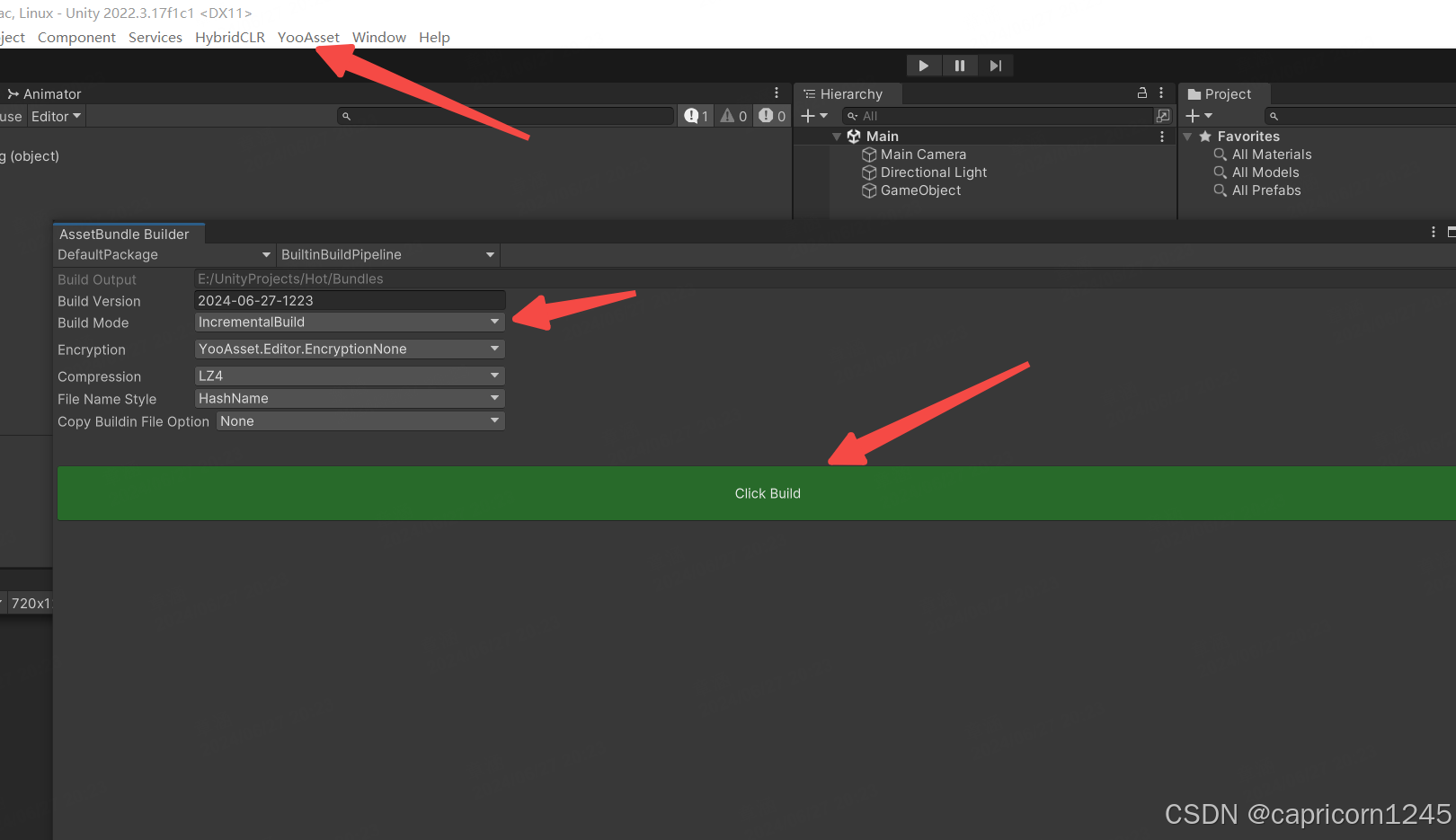Click the All Prefabs search icon
This screenshot has width=1456, height=840.
tap(1221, 190)
